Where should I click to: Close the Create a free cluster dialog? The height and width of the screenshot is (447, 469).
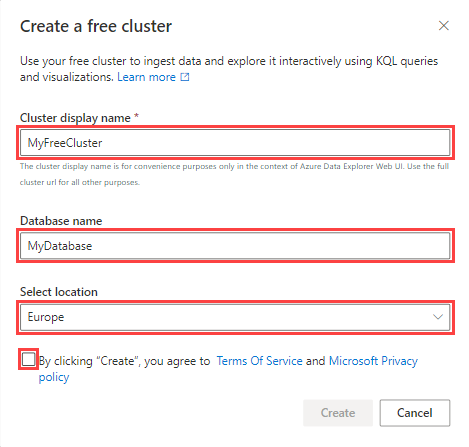point(443,26)
